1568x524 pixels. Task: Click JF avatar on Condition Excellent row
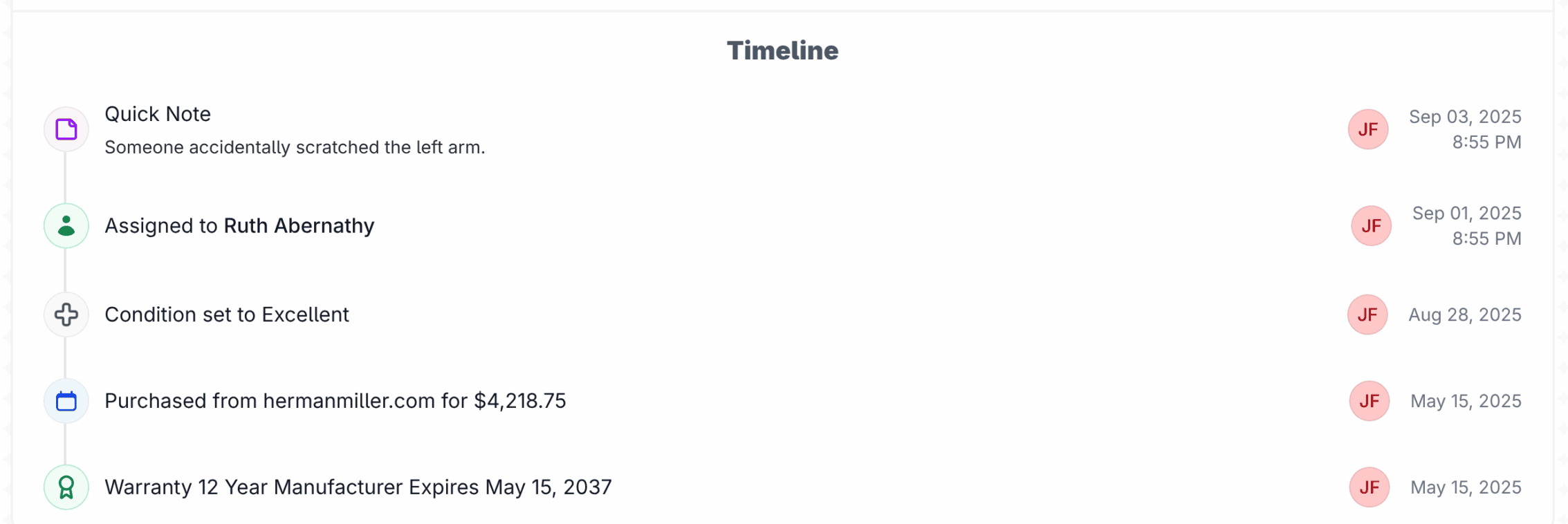coord(1367,315)
